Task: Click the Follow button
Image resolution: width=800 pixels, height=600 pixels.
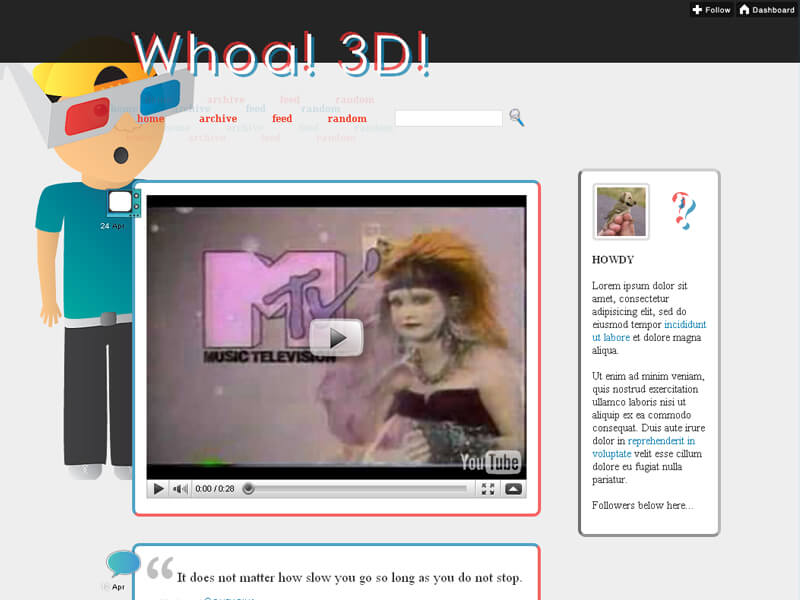Action: tap(712, 10)
